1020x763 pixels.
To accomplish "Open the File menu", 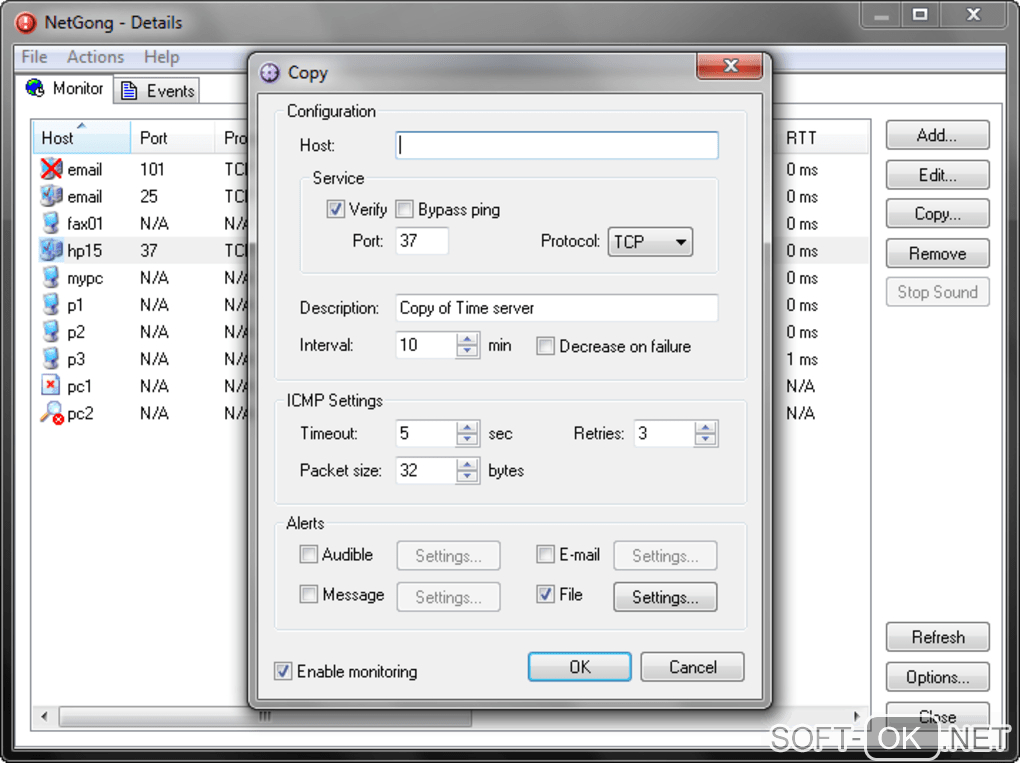I will tap(34, 57).
